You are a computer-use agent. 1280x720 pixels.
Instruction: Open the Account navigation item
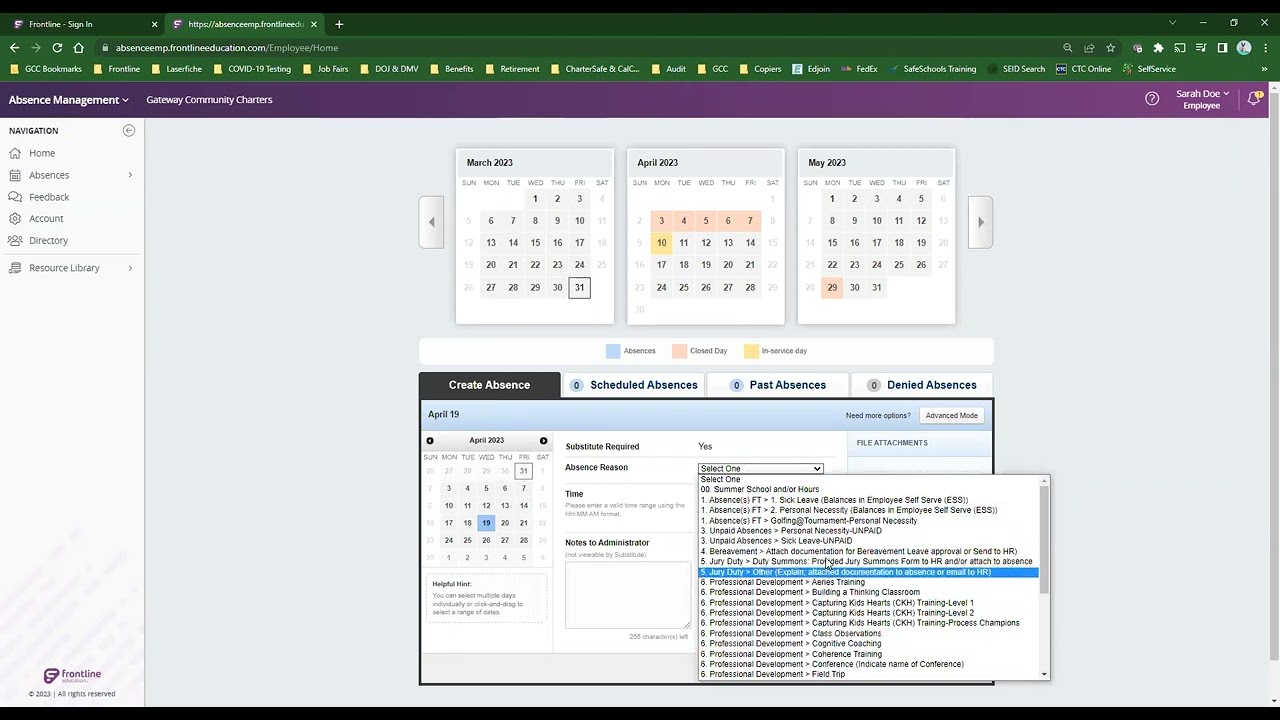[46, 218]
